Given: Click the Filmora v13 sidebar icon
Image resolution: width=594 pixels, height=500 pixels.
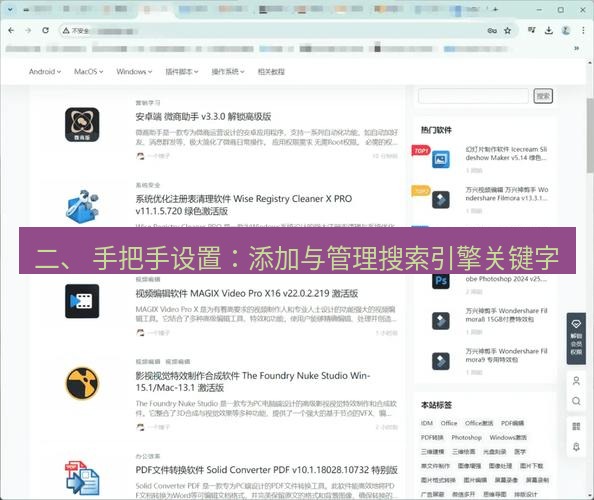Looking at the screenshot, I should pos(441,200).
